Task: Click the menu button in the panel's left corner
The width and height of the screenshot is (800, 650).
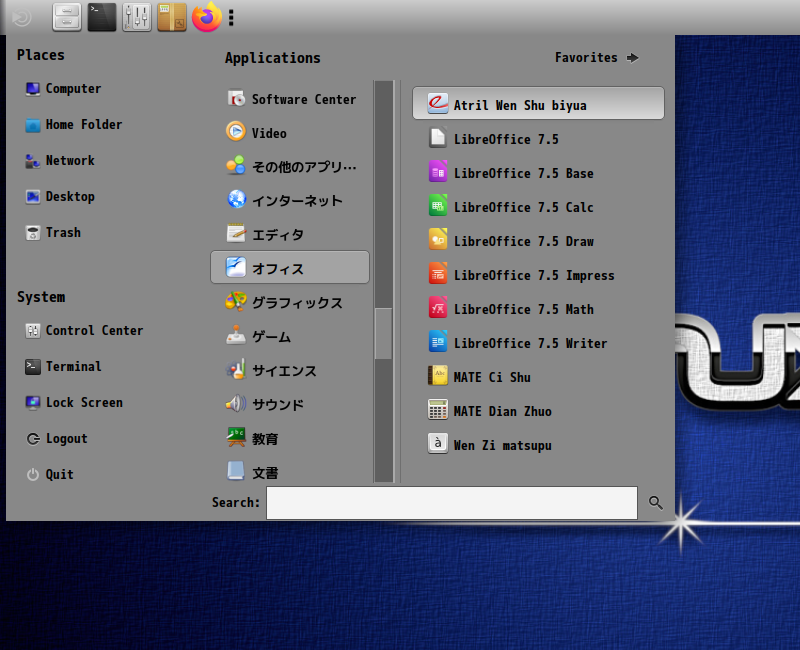Action: (x=21, y=17)
